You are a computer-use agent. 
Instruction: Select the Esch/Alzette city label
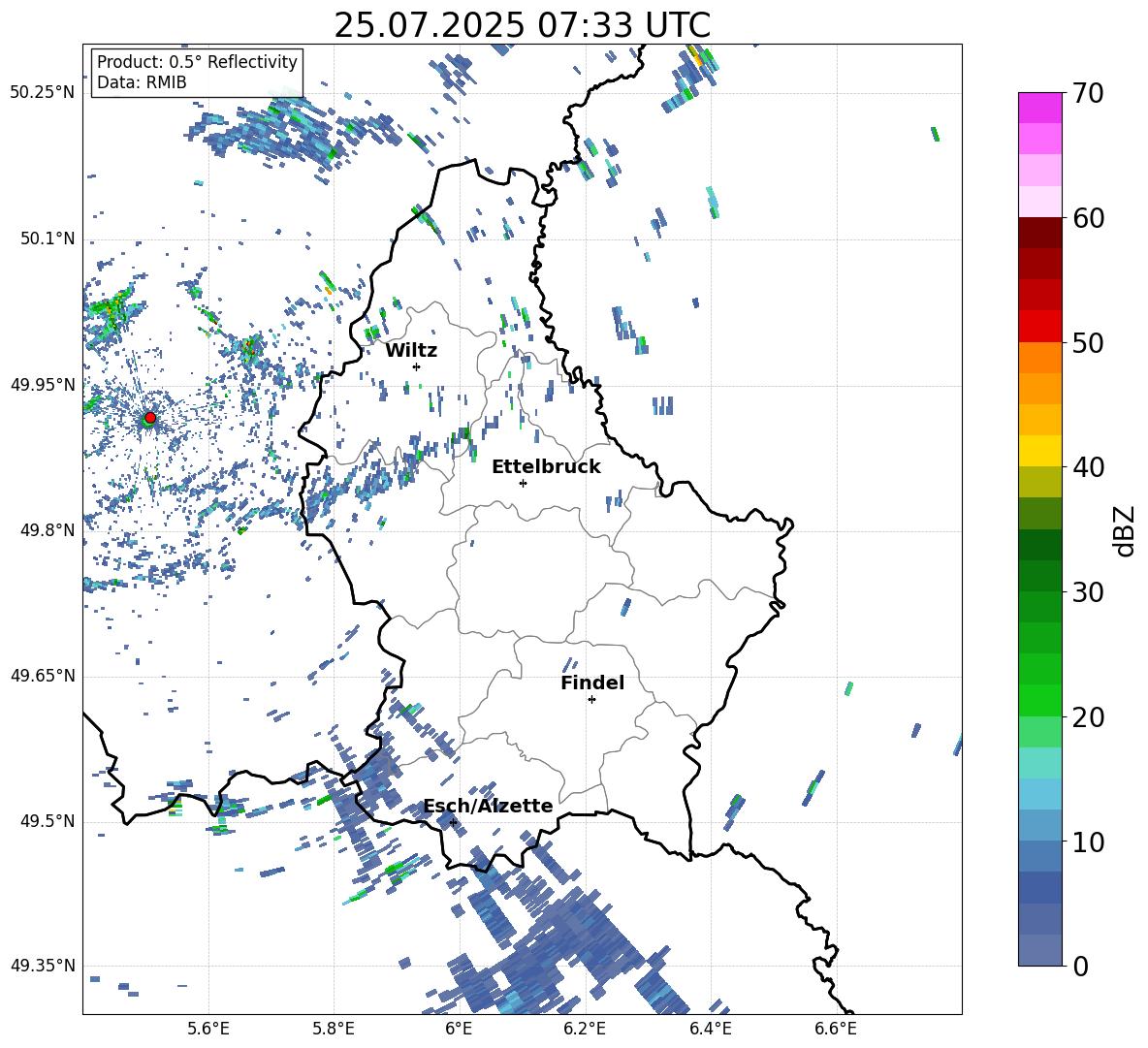pyautogui.click(x=488, y=806)
